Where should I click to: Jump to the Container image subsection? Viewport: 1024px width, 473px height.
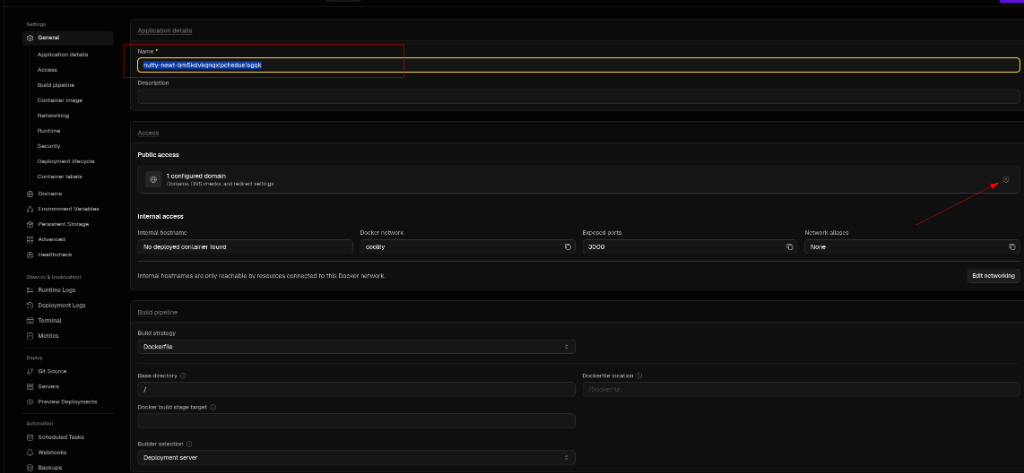pyautogui.click(x=60, y=101)
